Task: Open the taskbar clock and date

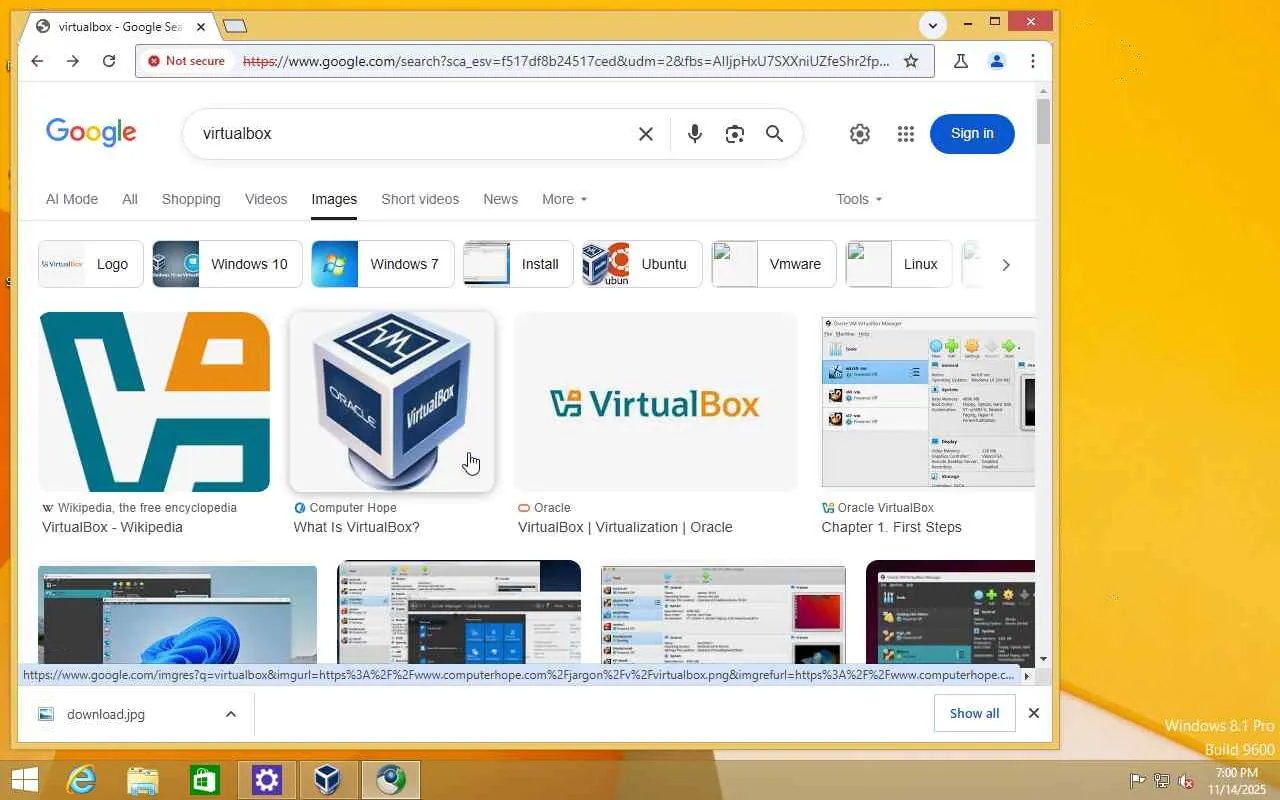Action: tap(1237, 781)
